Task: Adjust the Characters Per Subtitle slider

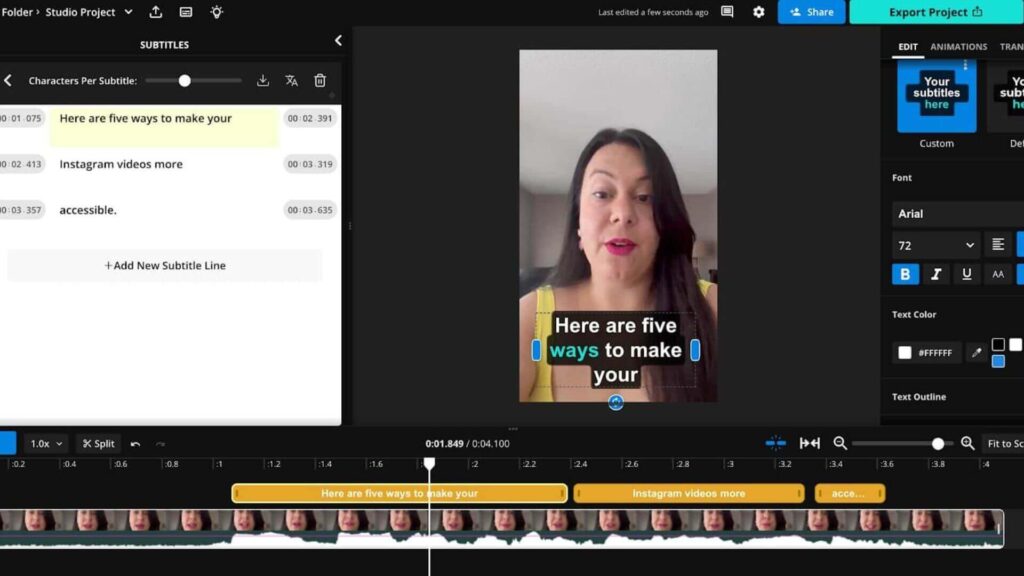Action: (183, 81)
